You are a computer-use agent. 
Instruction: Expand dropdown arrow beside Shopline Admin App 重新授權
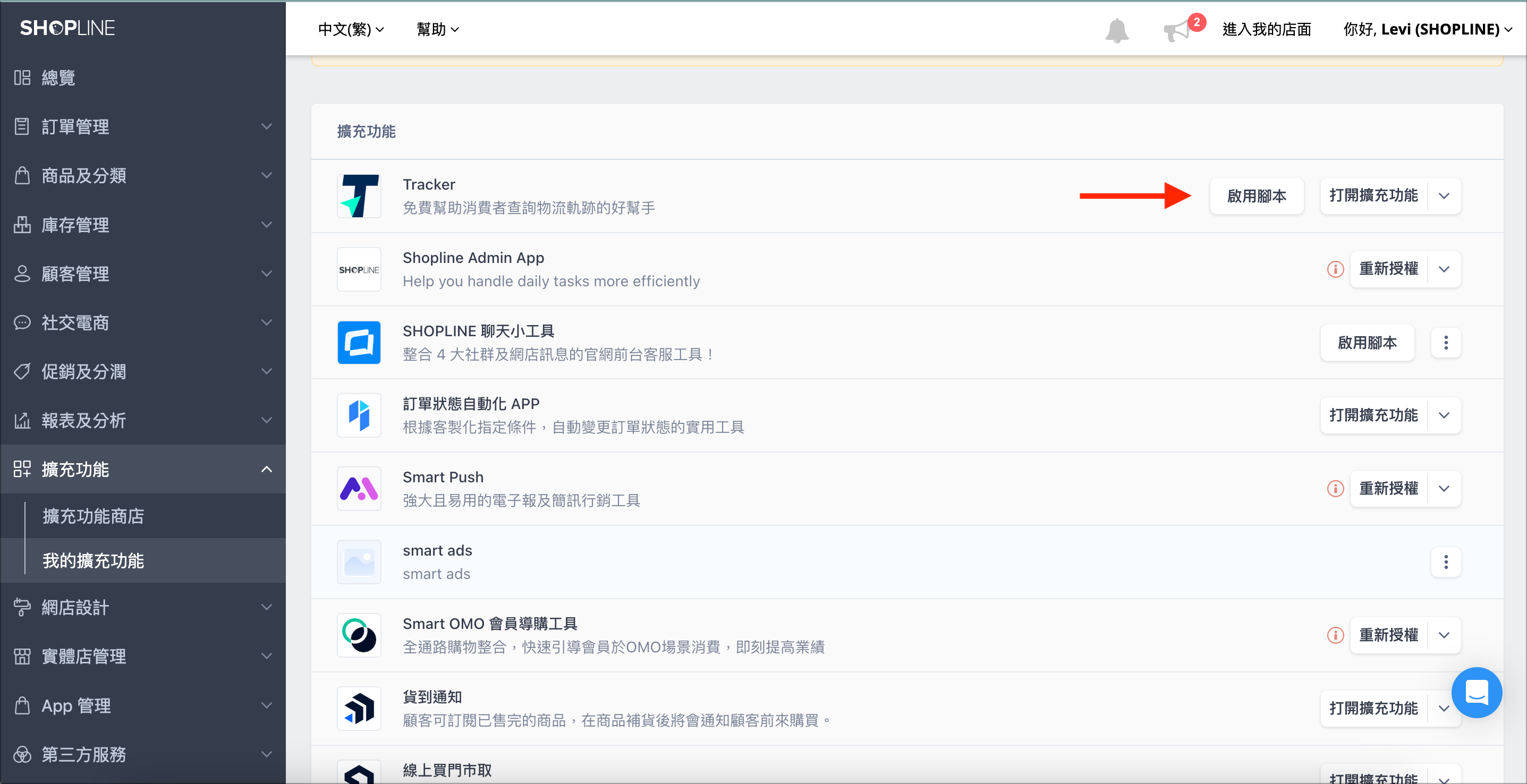tap(1445, 269)
